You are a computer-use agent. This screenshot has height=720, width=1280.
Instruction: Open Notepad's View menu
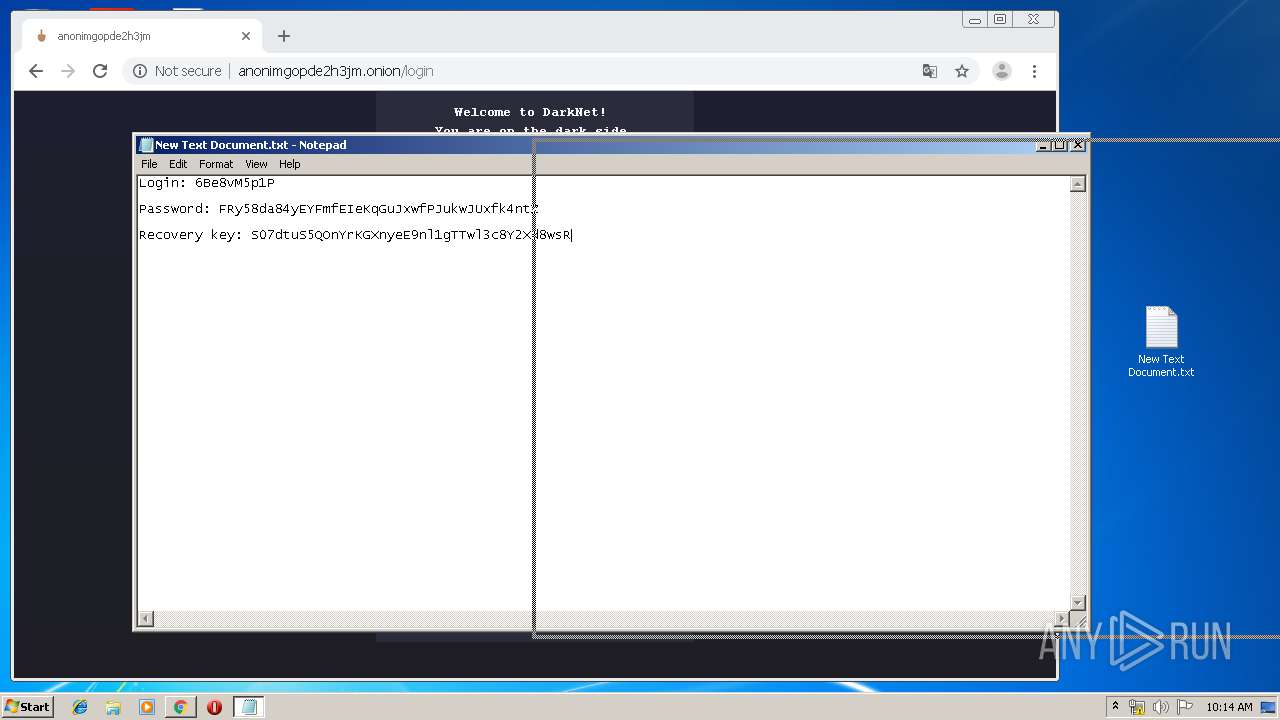(x=256, y=164)
